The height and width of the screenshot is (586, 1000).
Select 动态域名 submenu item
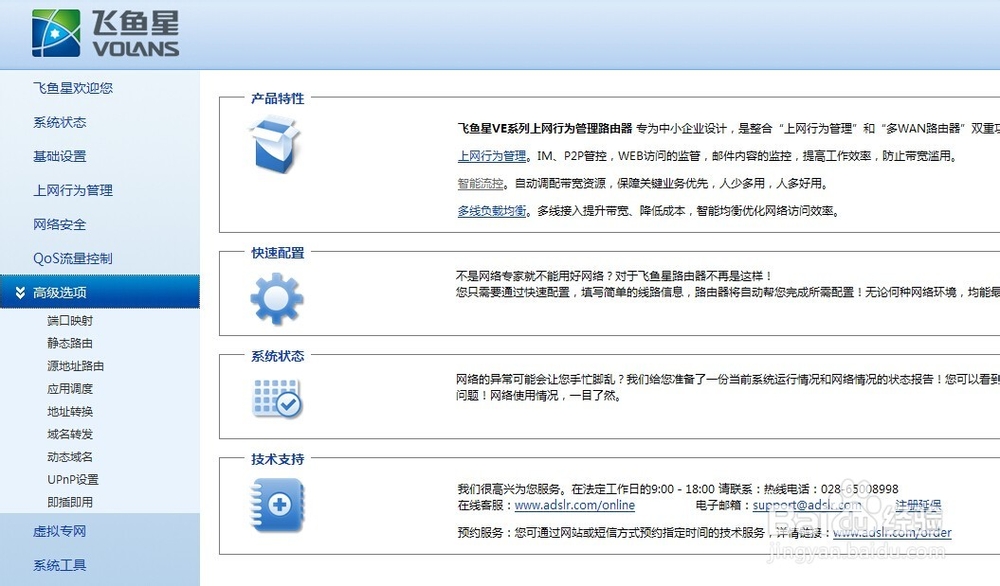[x=70, y=457]
